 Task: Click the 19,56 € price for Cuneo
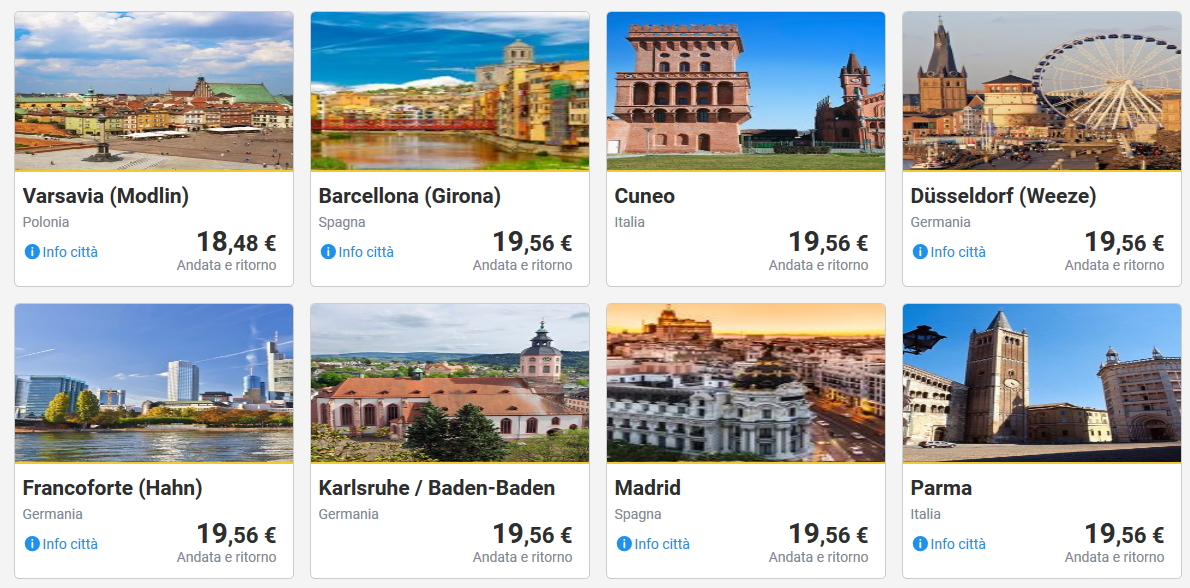point(828,242)
